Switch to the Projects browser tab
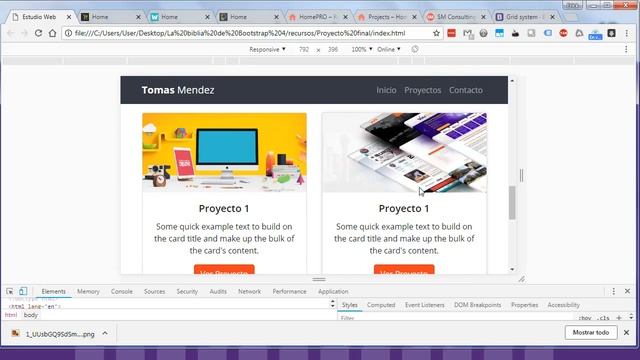The width and height of the screenshot is (640, 360). (x=387, y=17)
